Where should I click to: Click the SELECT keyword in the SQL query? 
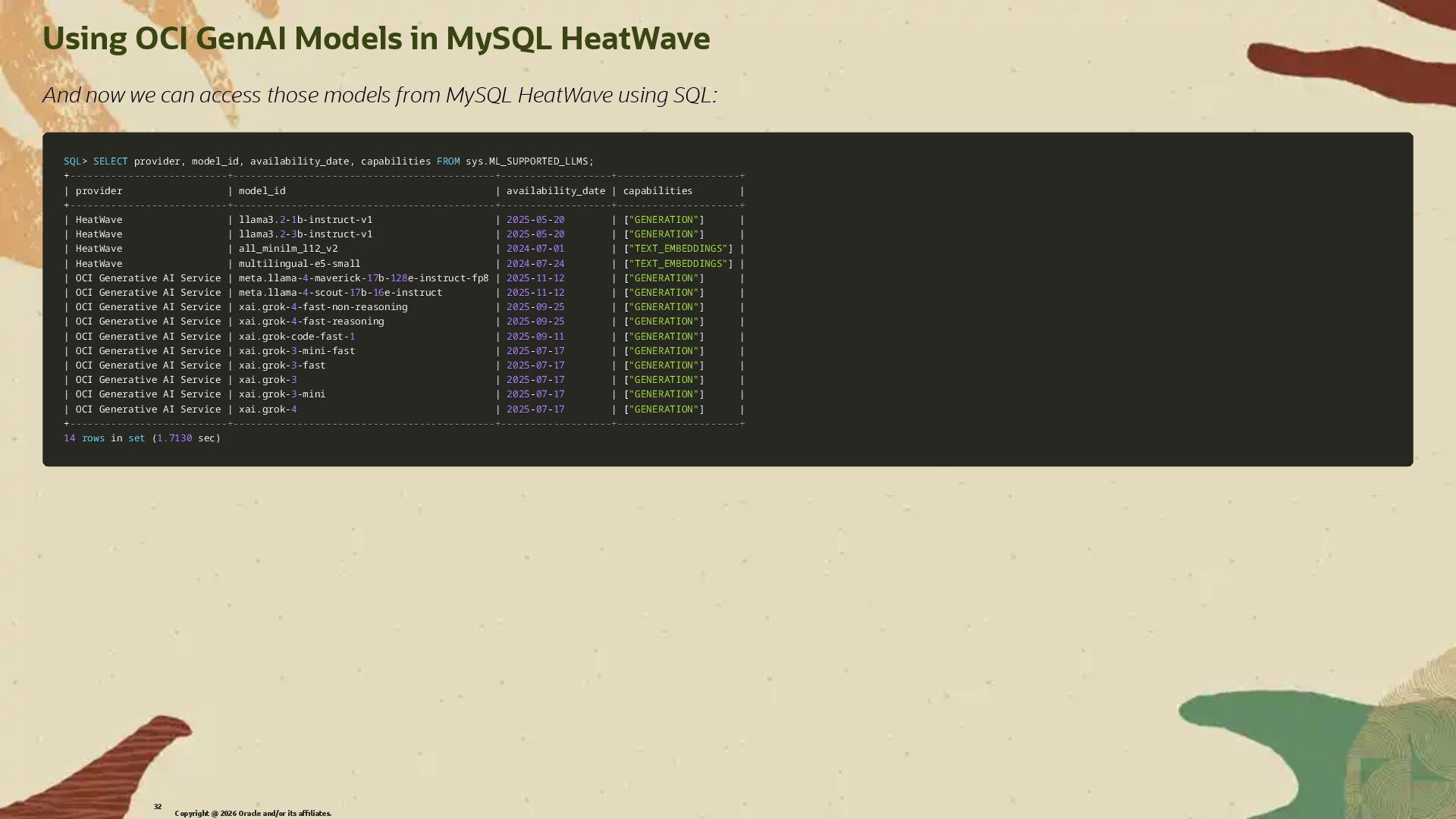(x=110, y=162)
